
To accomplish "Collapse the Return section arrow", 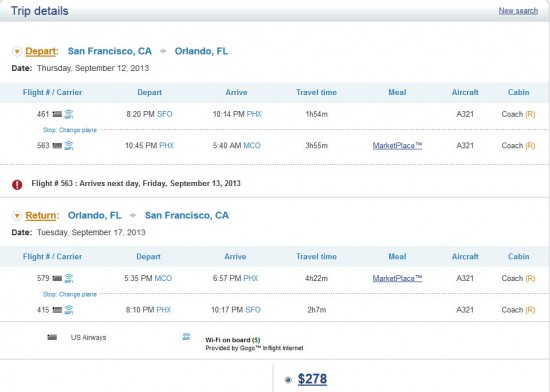I will 17,216.
